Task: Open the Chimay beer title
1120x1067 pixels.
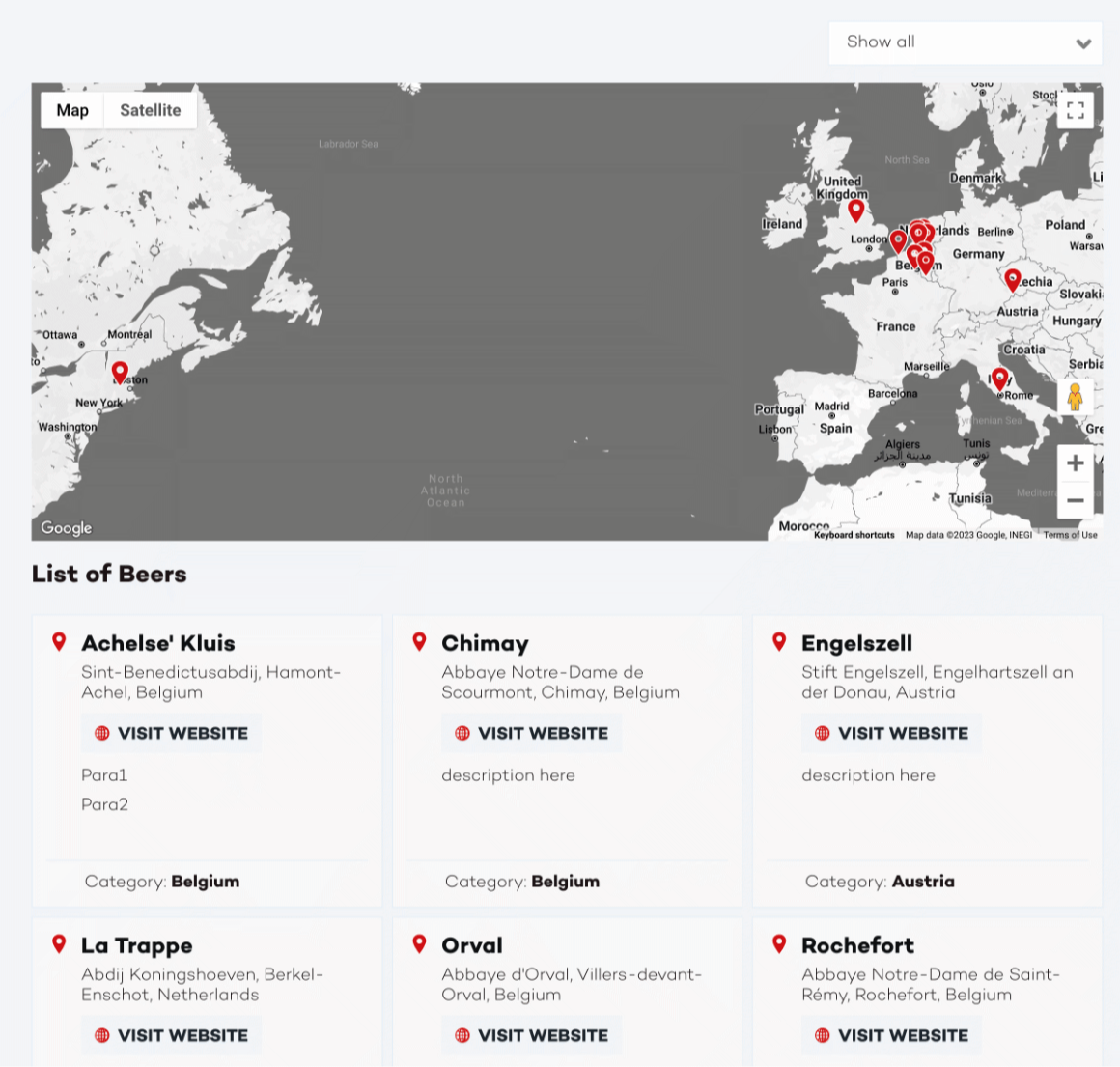Action: click(x=485, y=643)
